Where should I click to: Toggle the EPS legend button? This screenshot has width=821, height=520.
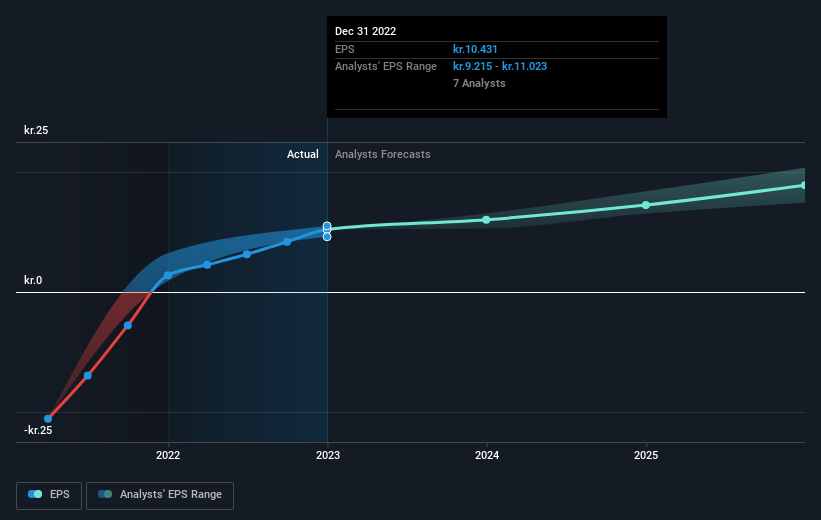49,495
